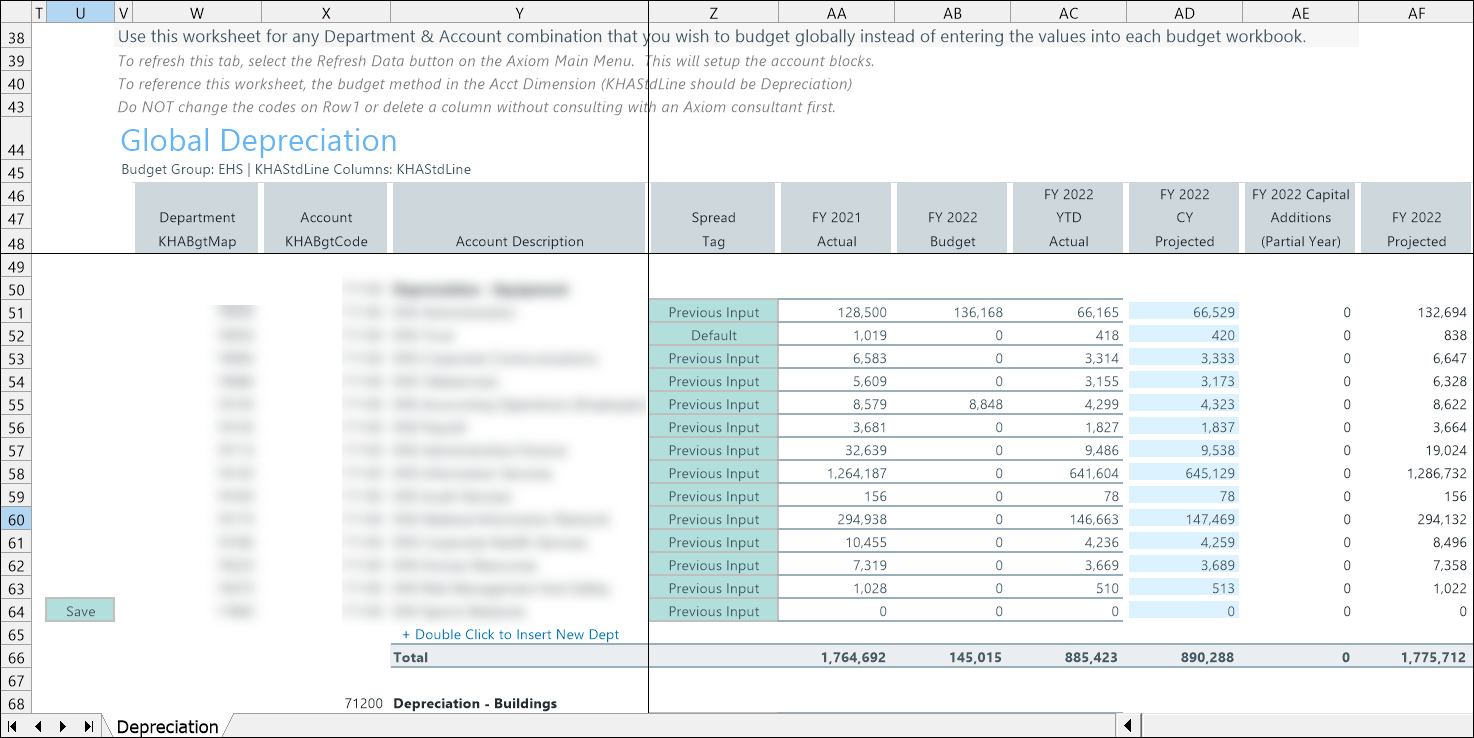Screen dimensions: 1474x738
Task: Select the projected input cell showing 66,529
Action: 1184,313
